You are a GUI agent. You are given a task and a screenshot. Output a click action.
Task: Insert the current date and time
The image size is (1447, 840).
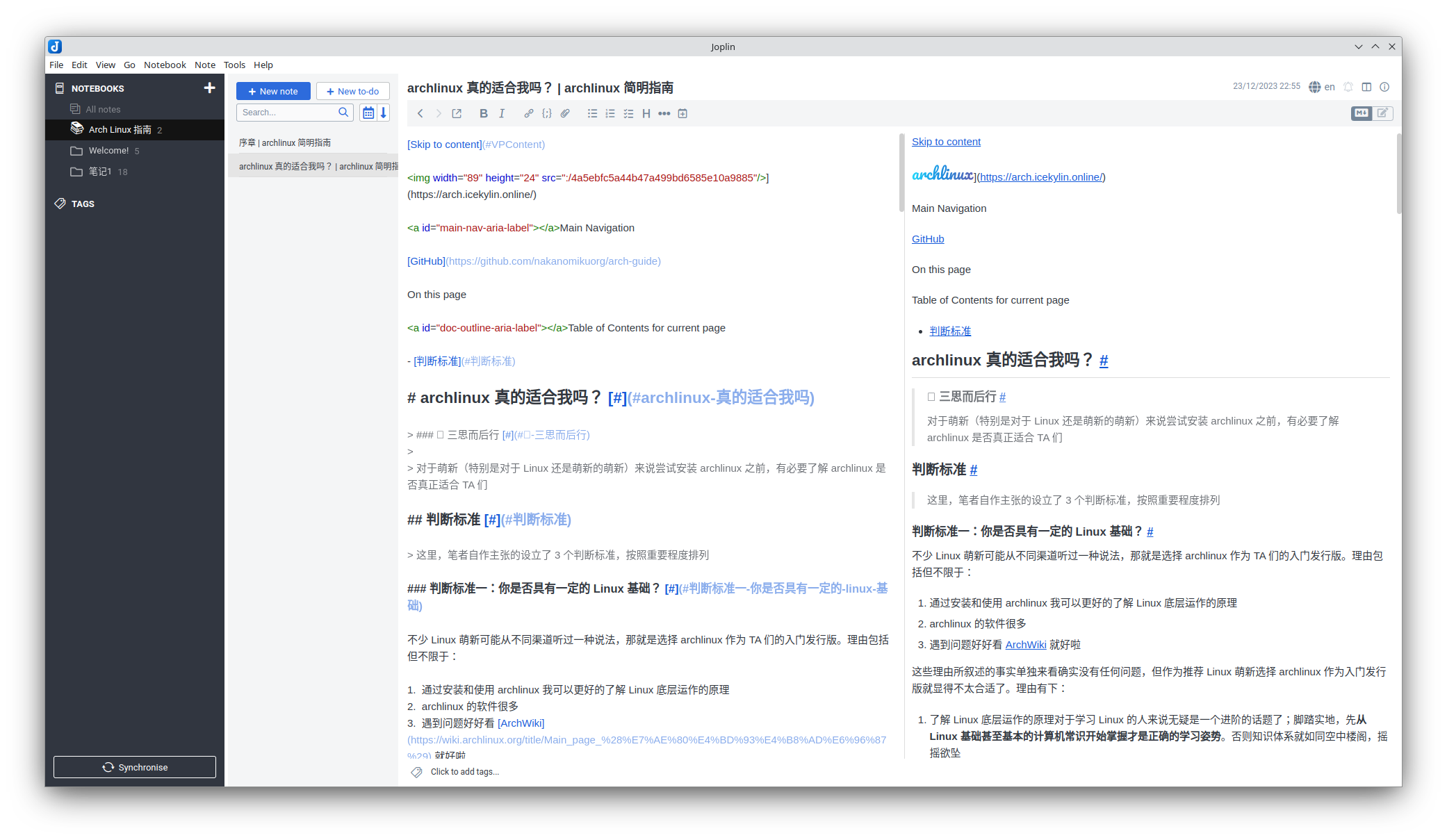point(682,113)
